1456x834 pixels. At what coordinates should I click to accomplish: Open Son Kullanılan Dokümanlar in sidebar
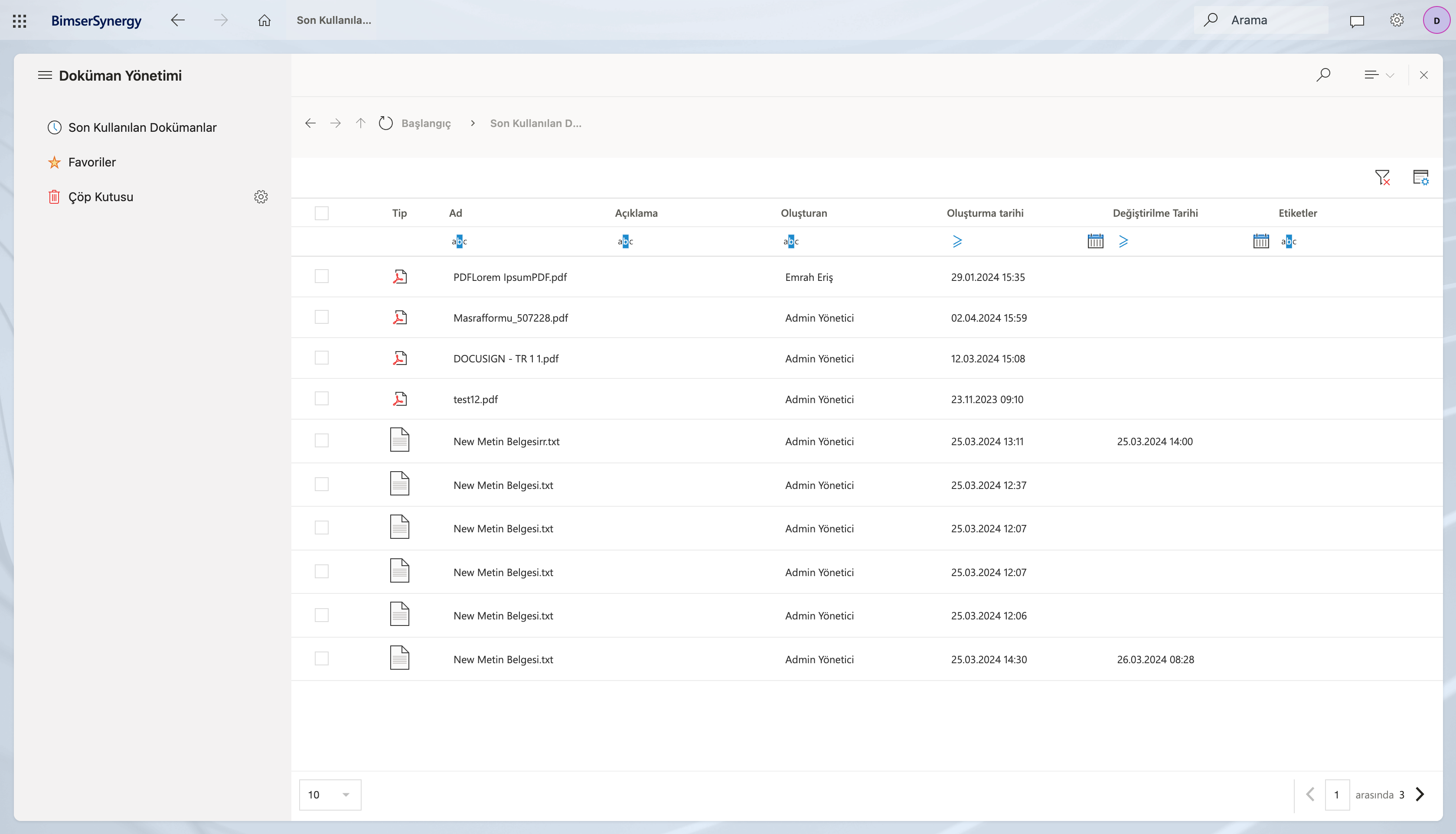pyautogui.click(x=142, y=127)
